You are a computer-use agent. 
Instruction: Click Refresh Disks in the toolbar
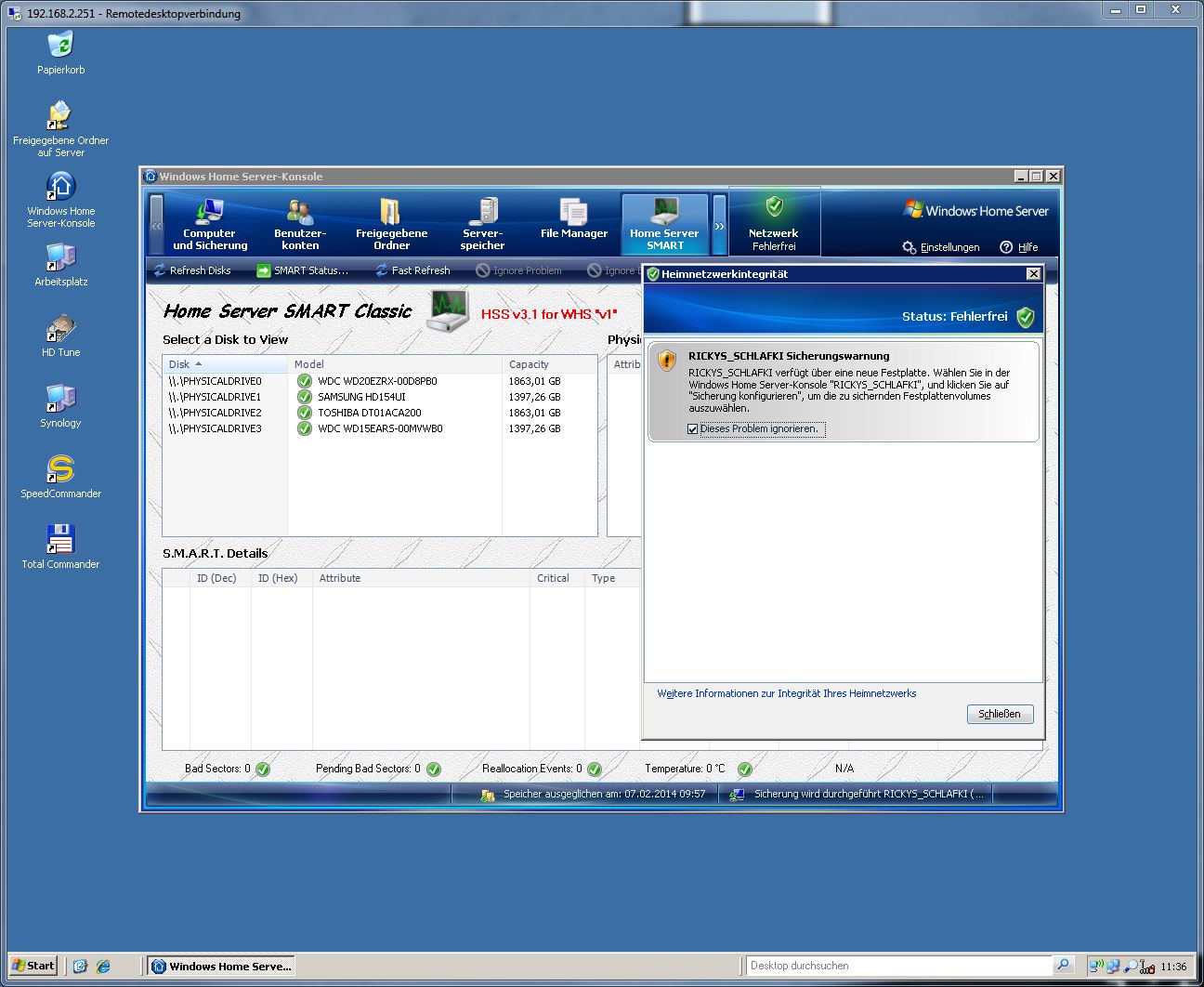click(192, 270)
